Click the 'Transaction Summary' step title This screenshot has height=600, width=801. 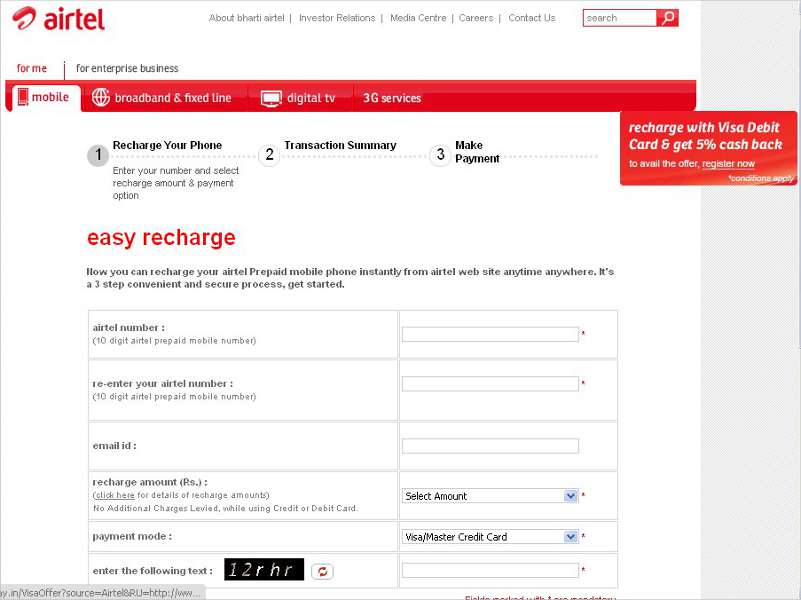click(340, 146)
